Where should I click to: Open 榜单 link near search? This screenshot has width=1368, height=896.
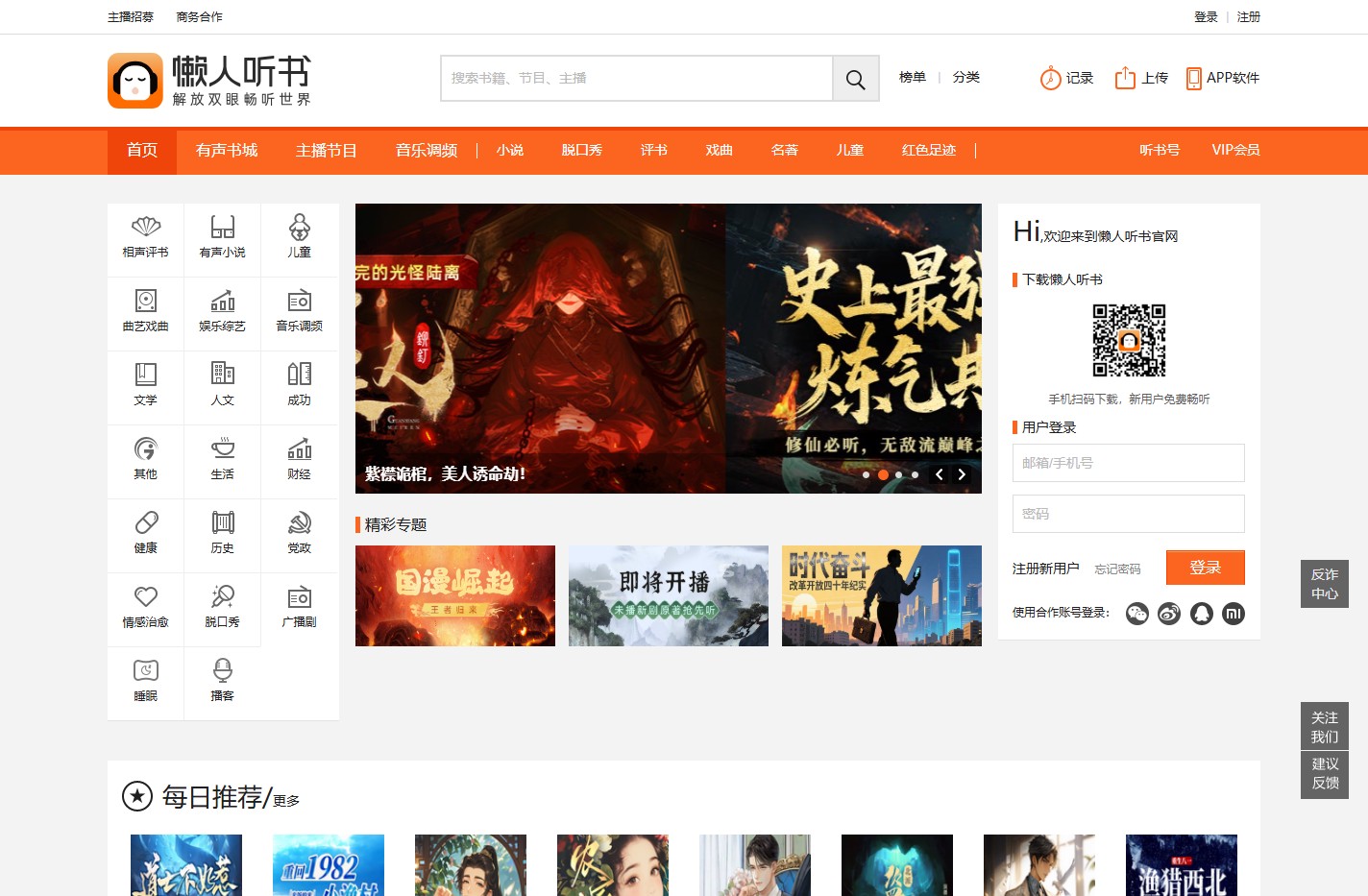coord(913,78)
